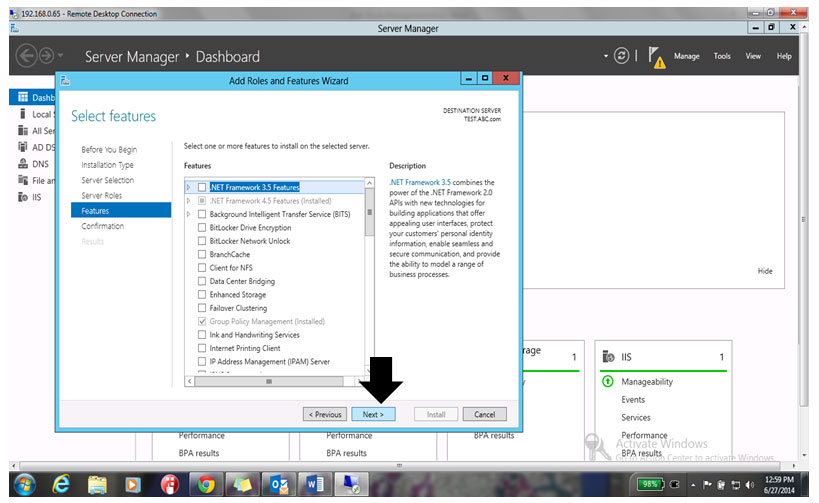
Task: Check Background Intelligent Transfer Service (BITS) checkbox
Action: (202, 214)
